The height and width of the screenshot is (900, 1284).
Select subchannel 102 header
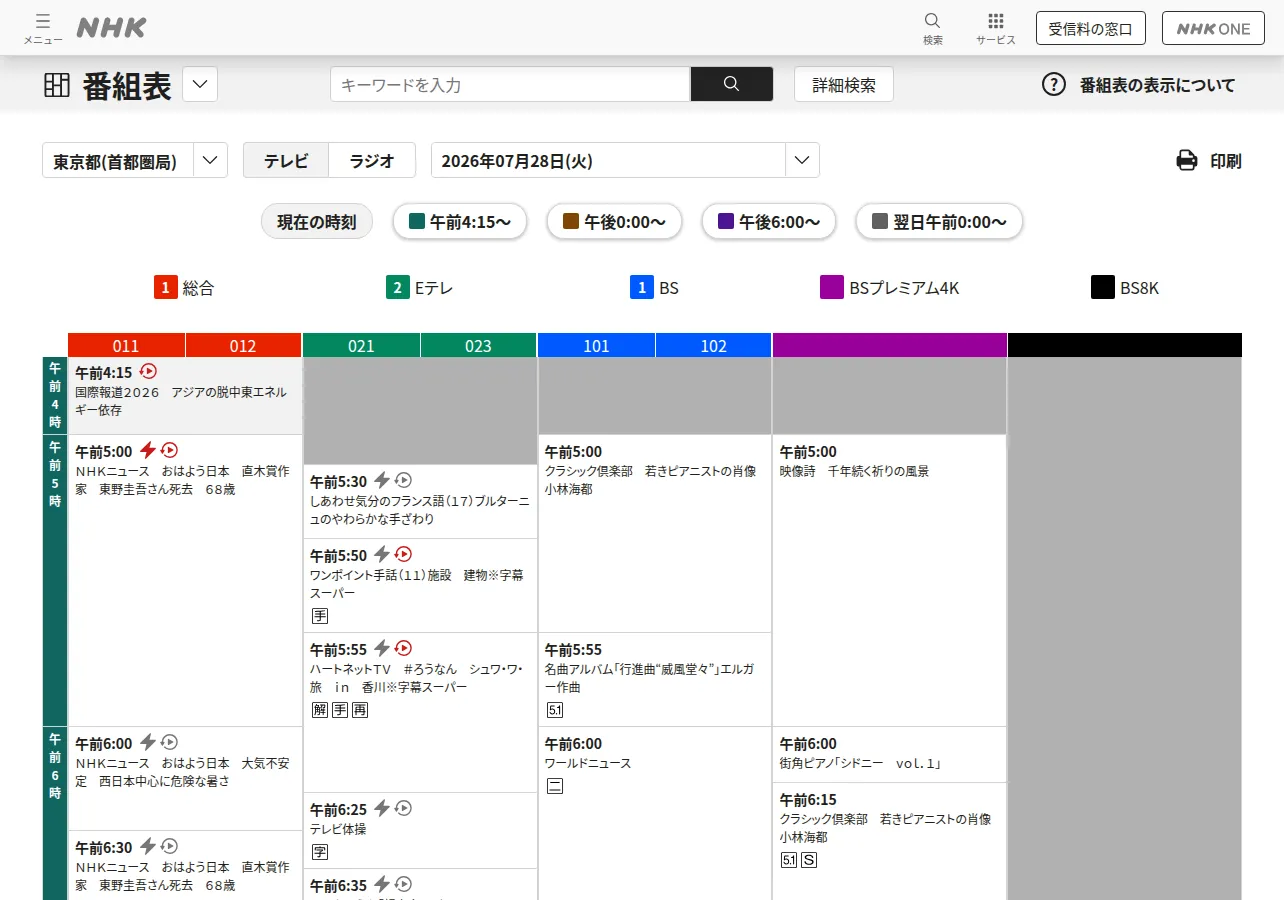(713, 345)
